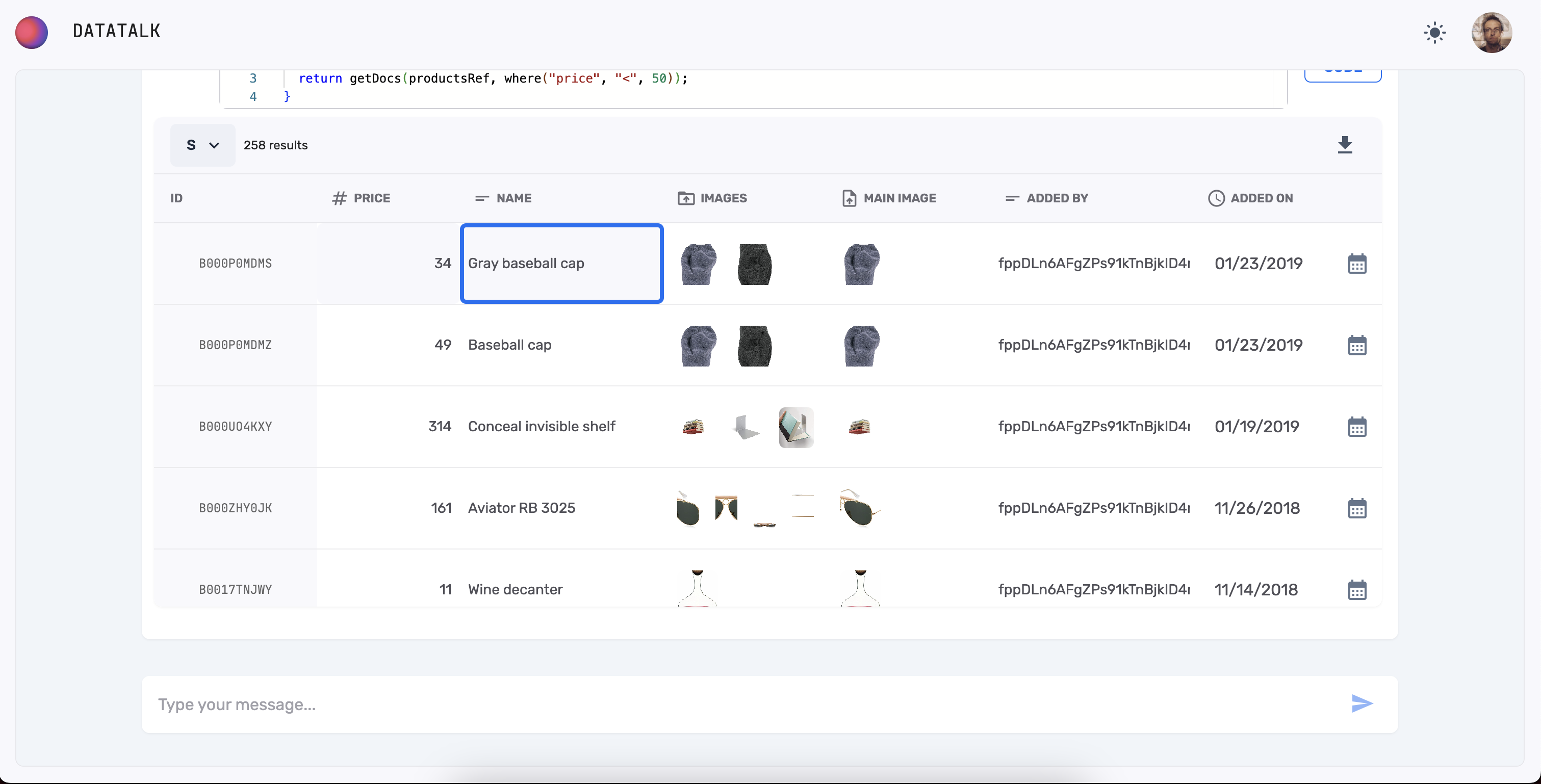Click the send message arrow icon
This screenshot has width=1541, height=784.
click(x=1362, y=704)
